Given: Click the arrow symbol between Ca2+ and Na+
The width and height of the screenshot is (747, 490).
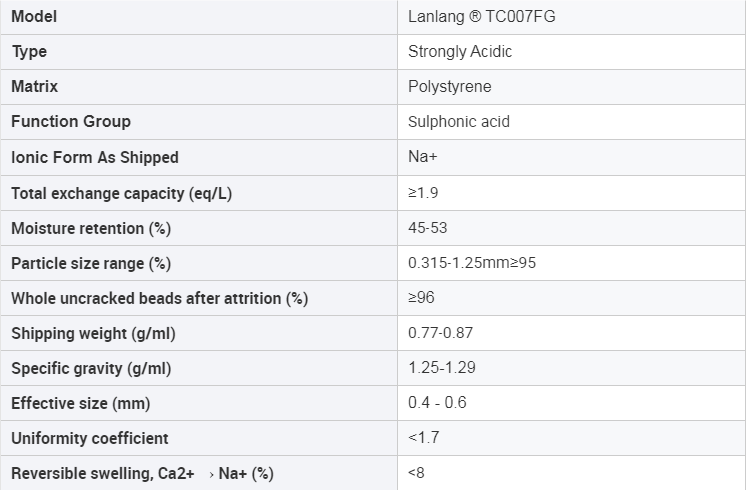Looking at the screenshot, I should point(212,474).
